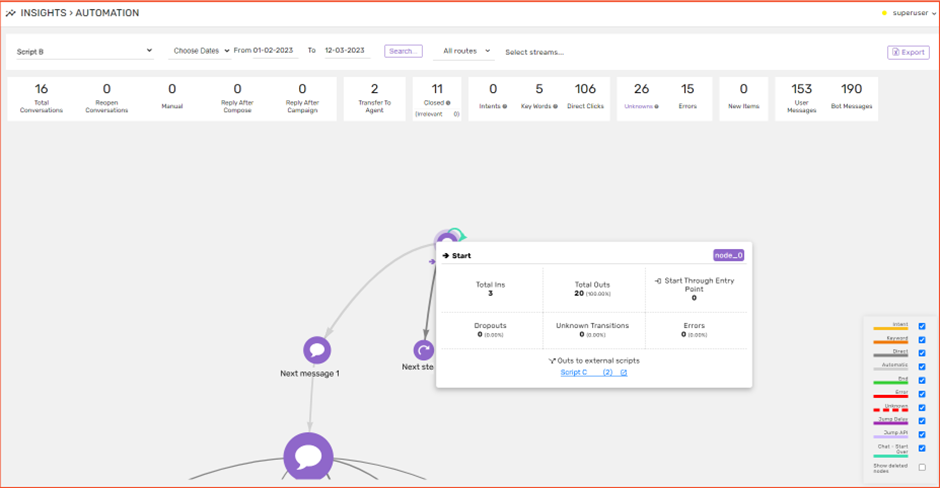940x488 pixels.
Task: Select the large chat bubble node at bottom
Action: 308,456
